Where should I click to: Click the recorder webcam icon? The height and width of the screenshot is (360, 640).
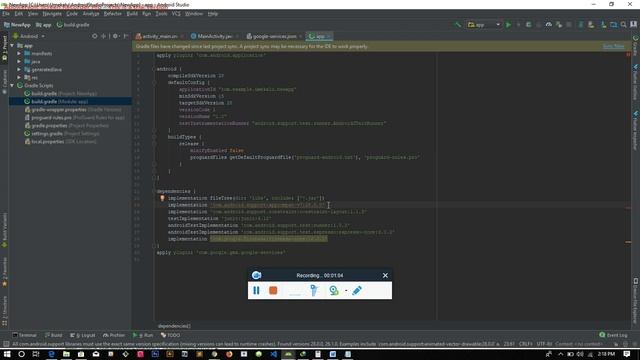click(334, 290)
